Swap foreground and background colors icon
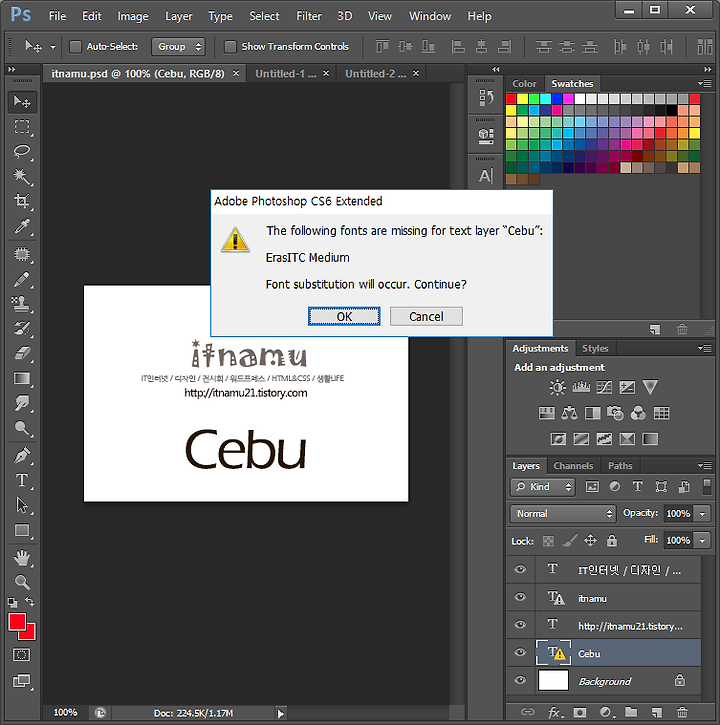 [x=30, y=602]
